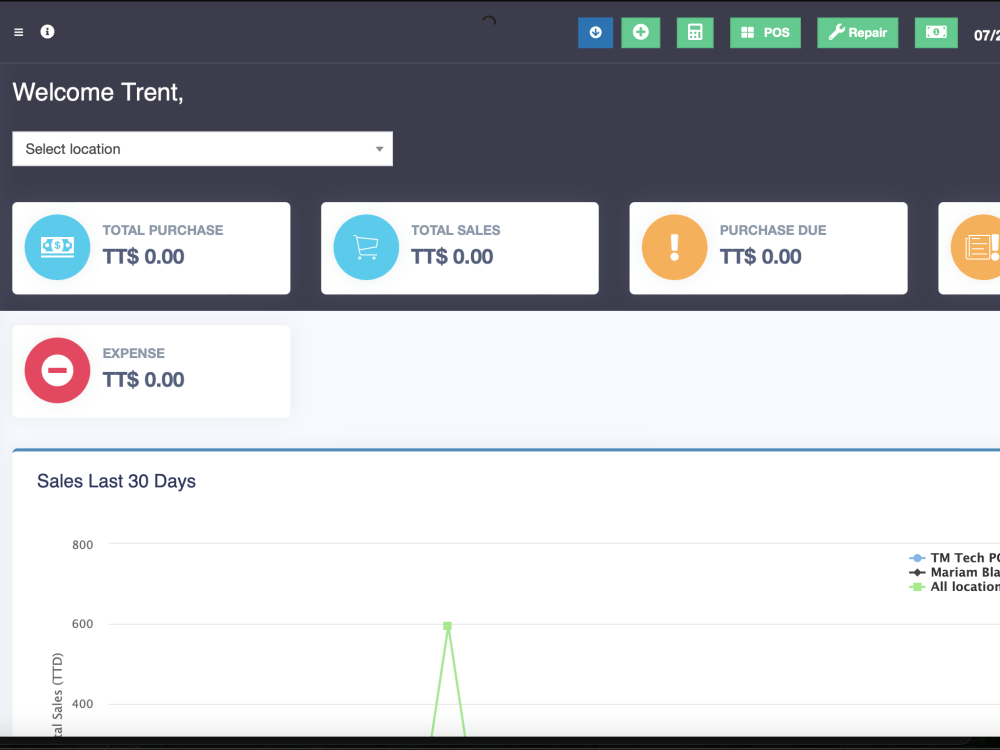Click the TOTAL PURCHASE label
Image resolution: width=1000 pixels, height=750 pixels.
[163, 230]
